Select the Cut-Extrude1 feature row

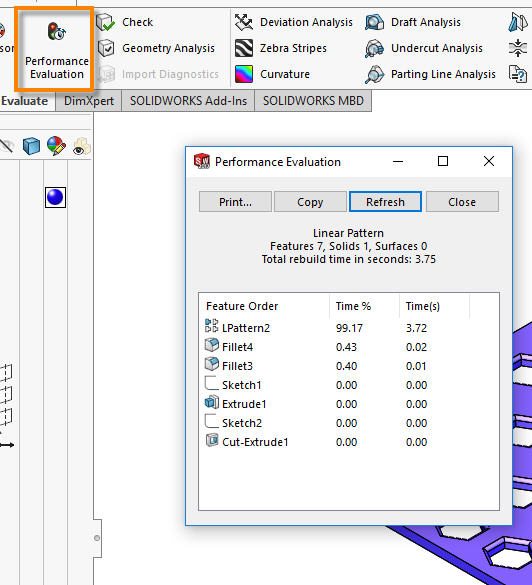348,442
